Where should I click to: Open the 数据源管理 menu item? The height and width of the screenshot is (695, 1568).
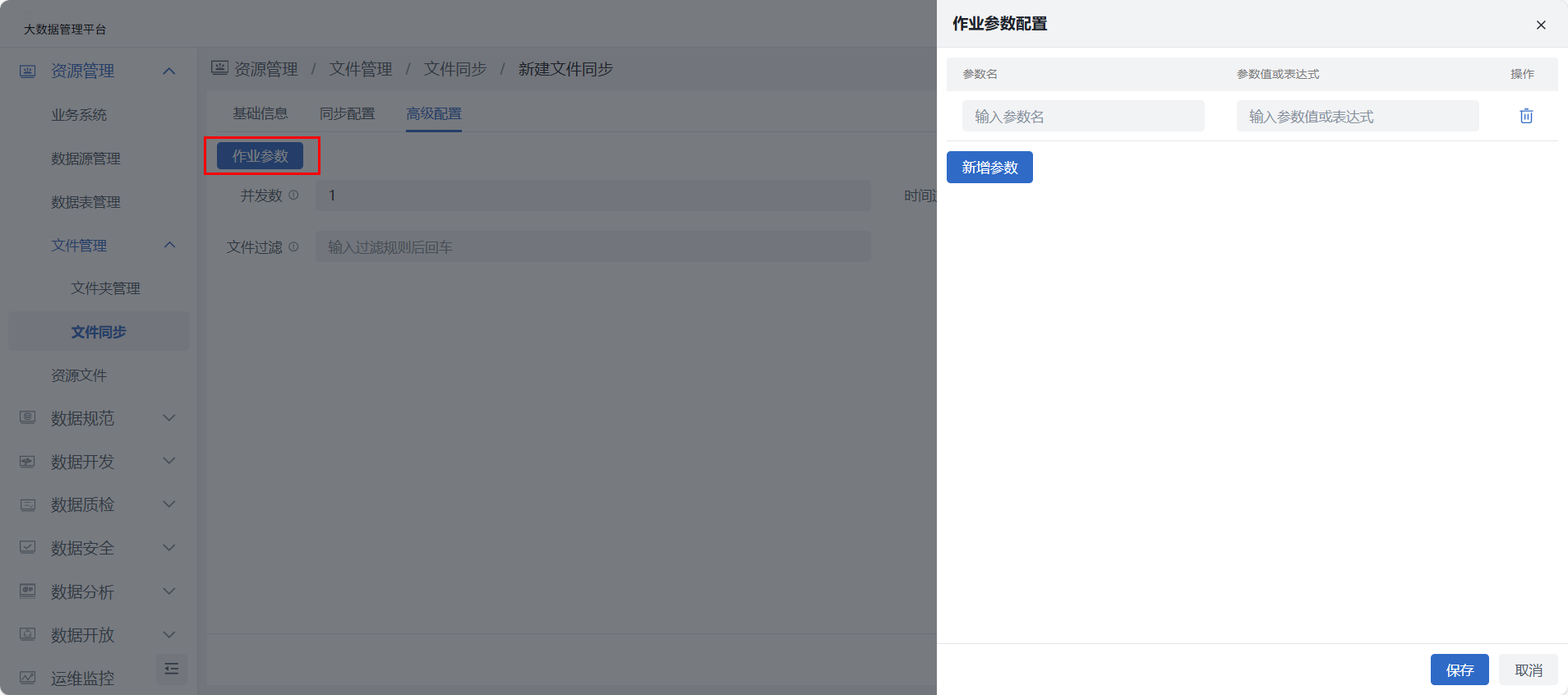tap(85, 159)
